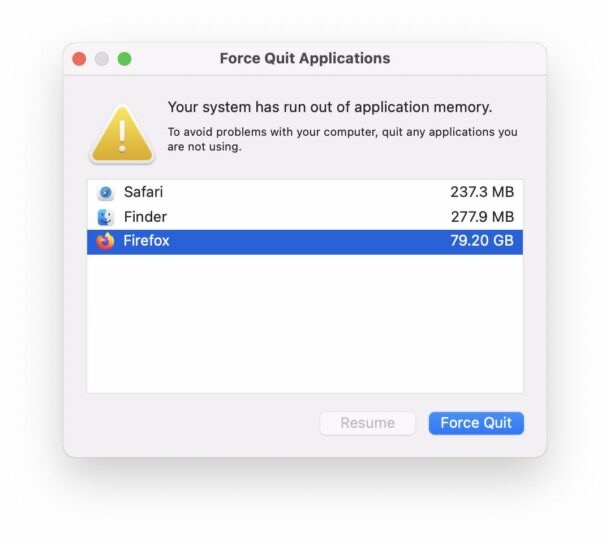
Task: Click the green zoom window button
Action: 124,59
